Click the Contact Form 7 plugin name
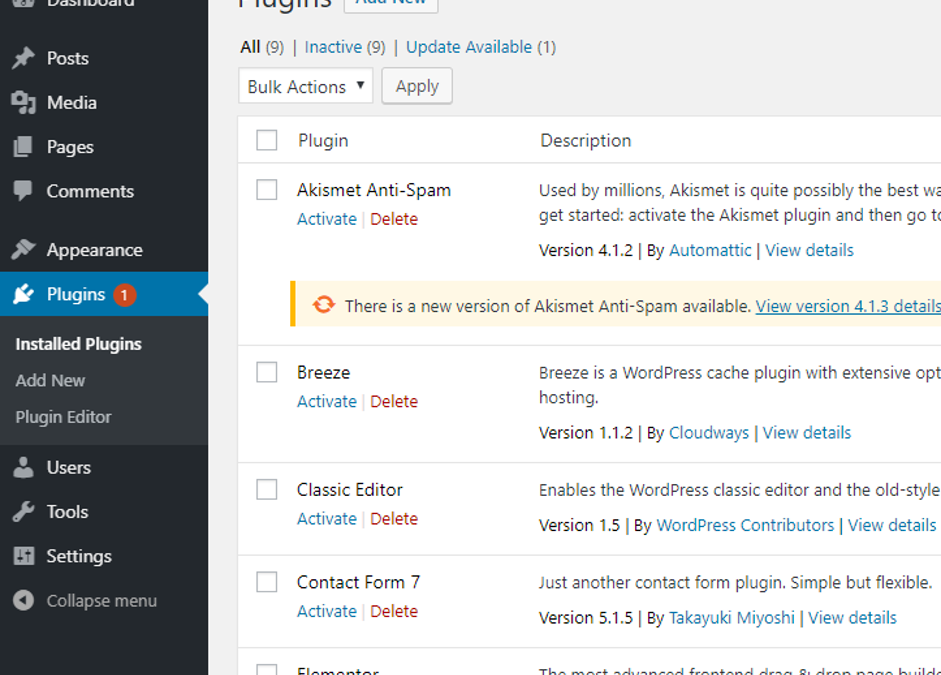 358,582
